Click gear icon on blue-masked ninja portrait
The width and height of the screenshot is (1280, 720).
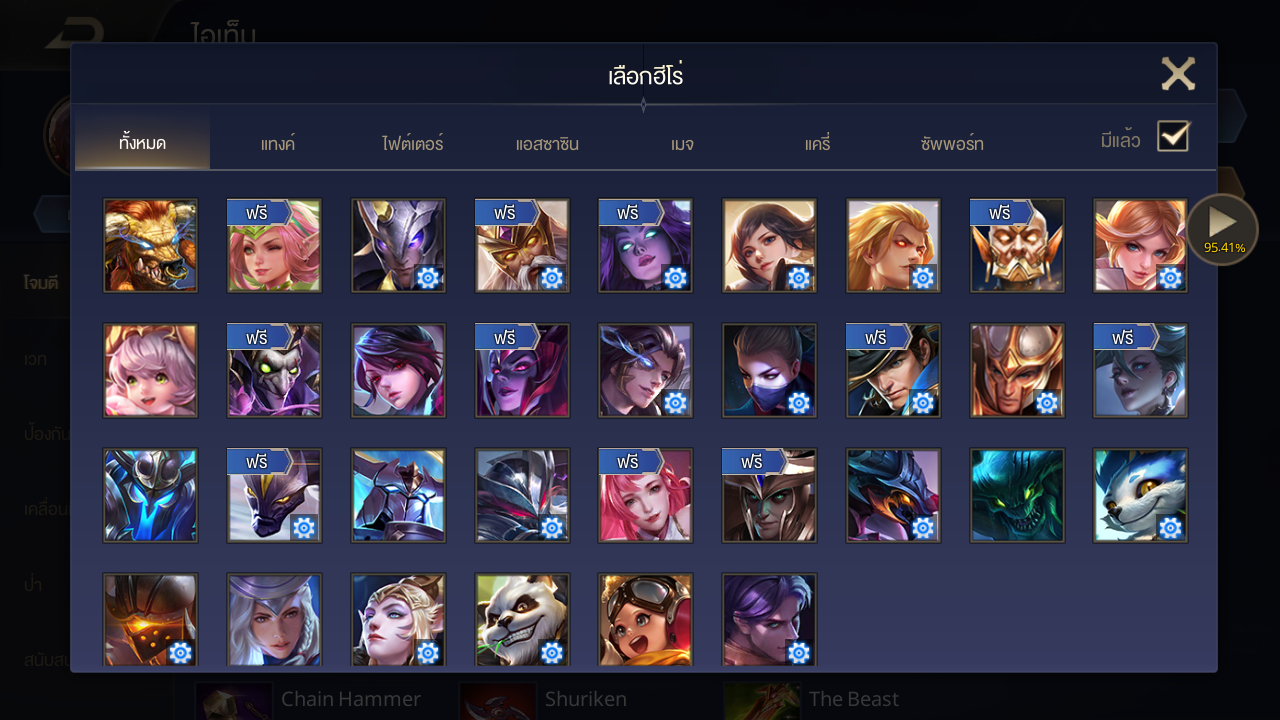pos(799,403)
